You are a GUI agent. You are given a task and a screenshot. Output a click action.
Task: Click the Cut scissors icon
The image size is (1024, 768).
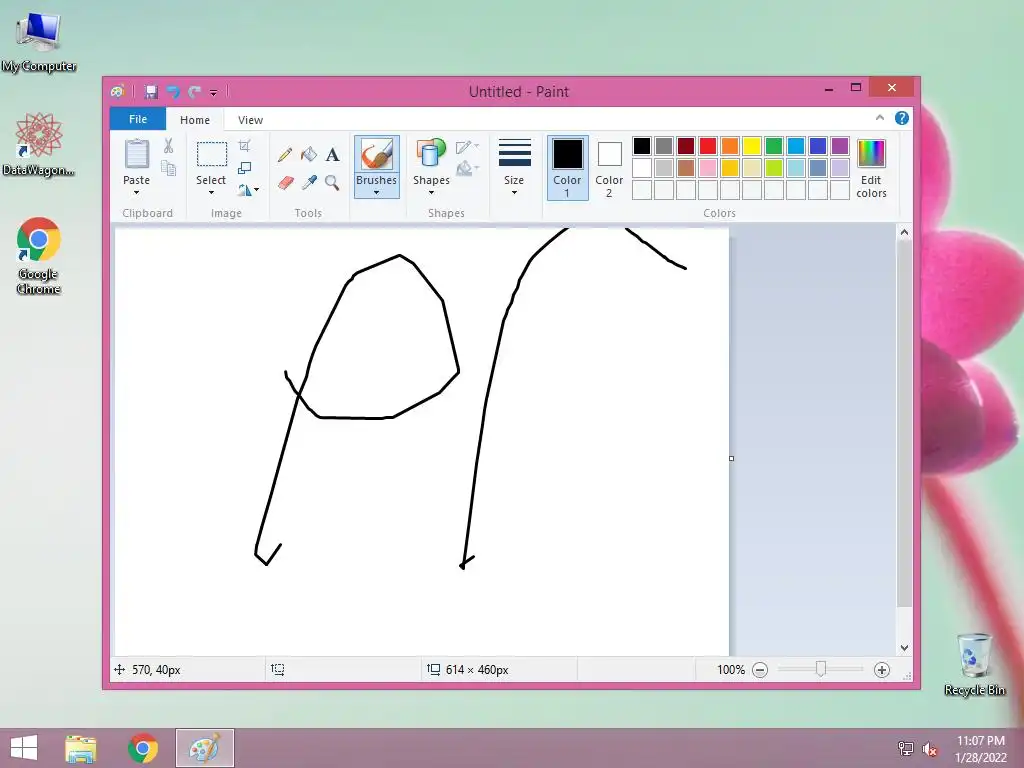point(168,146)
